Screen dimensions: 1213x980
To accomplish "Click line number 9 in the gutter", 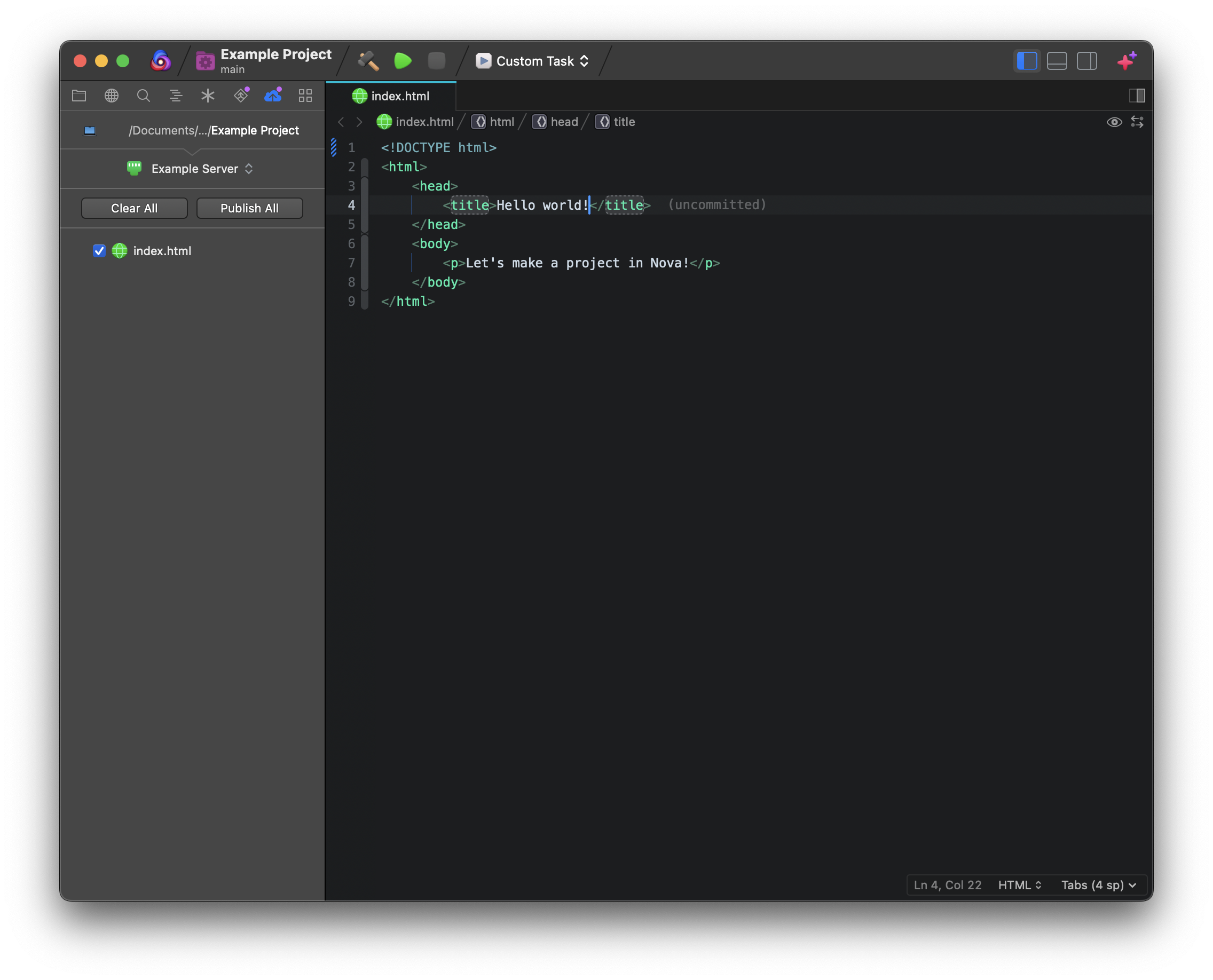I will click(351, 302).
